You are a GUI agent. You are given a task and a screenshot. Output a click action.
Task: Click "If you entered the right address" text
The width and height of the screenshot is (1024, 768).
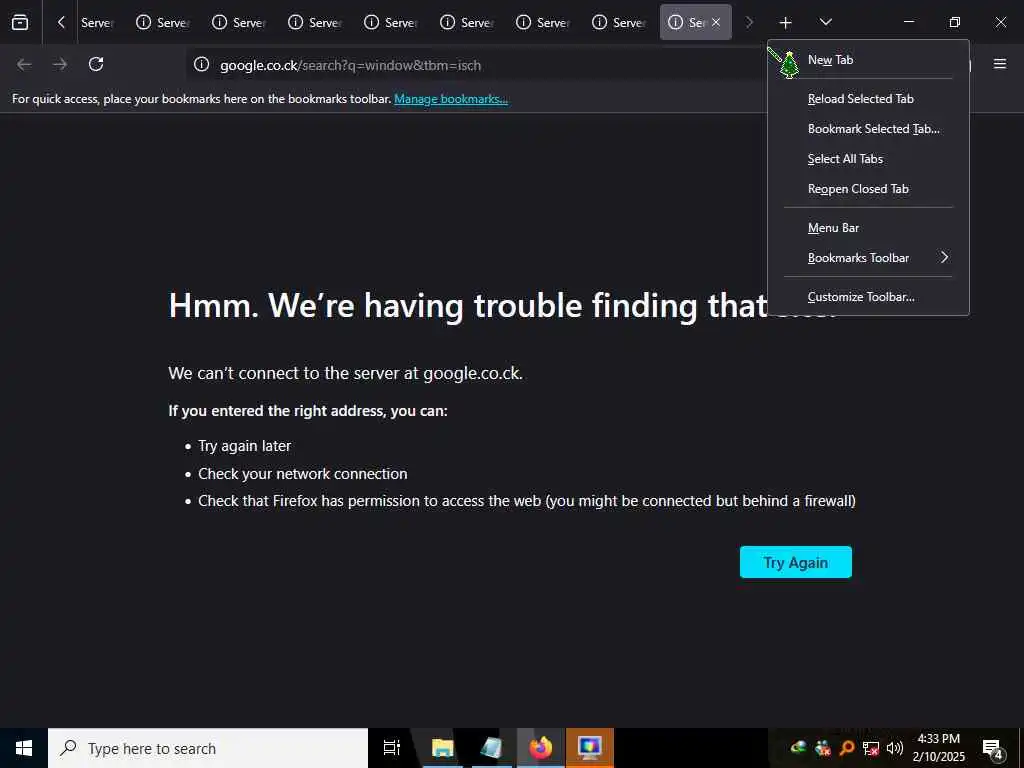pos(308,411)
